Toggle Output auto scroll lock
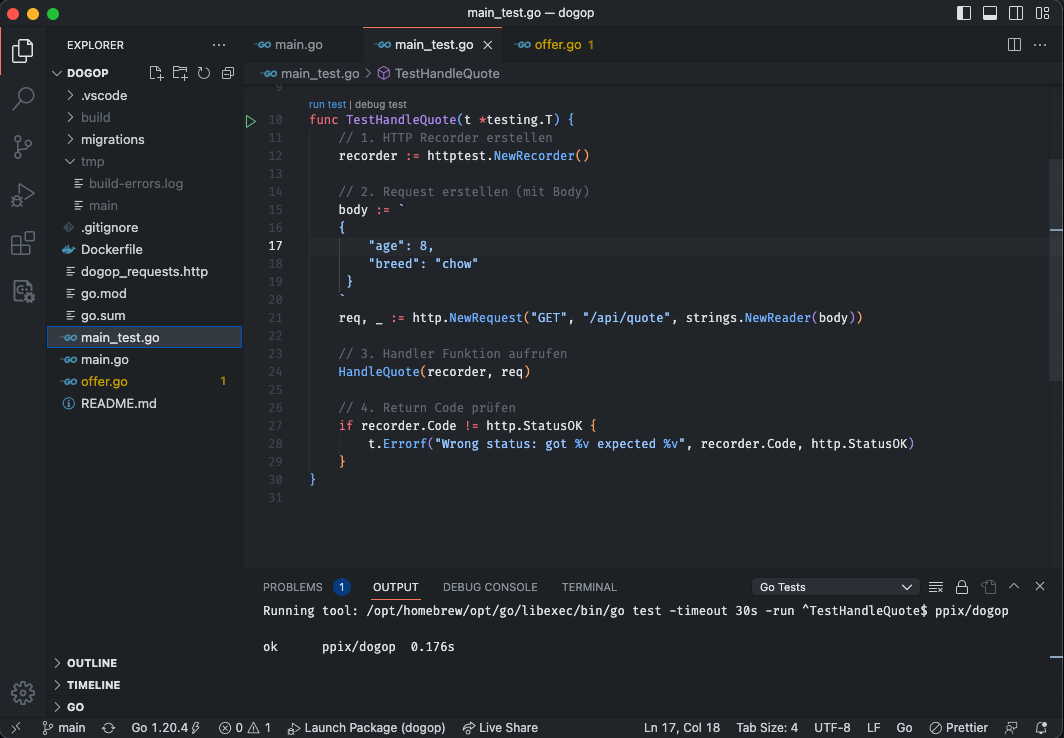This screenshot has width=1064, height=738. click(962, 587)
